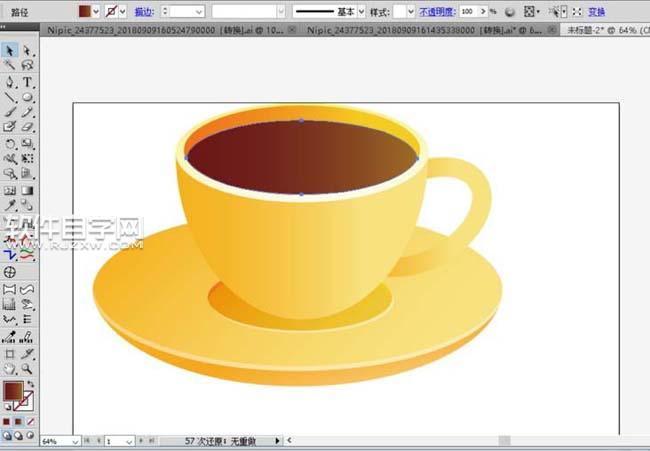The height and width of the screenshot is (451, 650).
Task: Select the Magic Wand tool
Action: (10, 65)
